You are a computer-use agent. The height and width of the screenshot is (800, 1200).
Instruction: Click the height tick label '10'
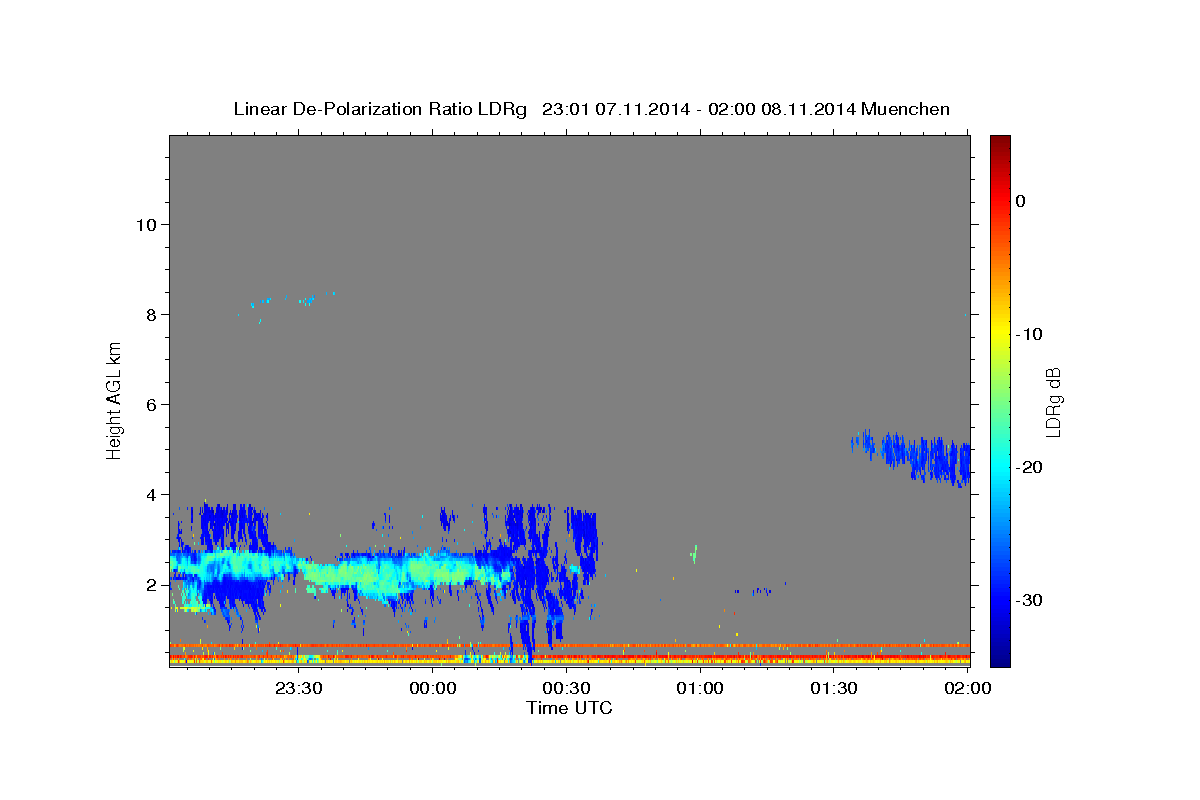[x=145, y=224]
